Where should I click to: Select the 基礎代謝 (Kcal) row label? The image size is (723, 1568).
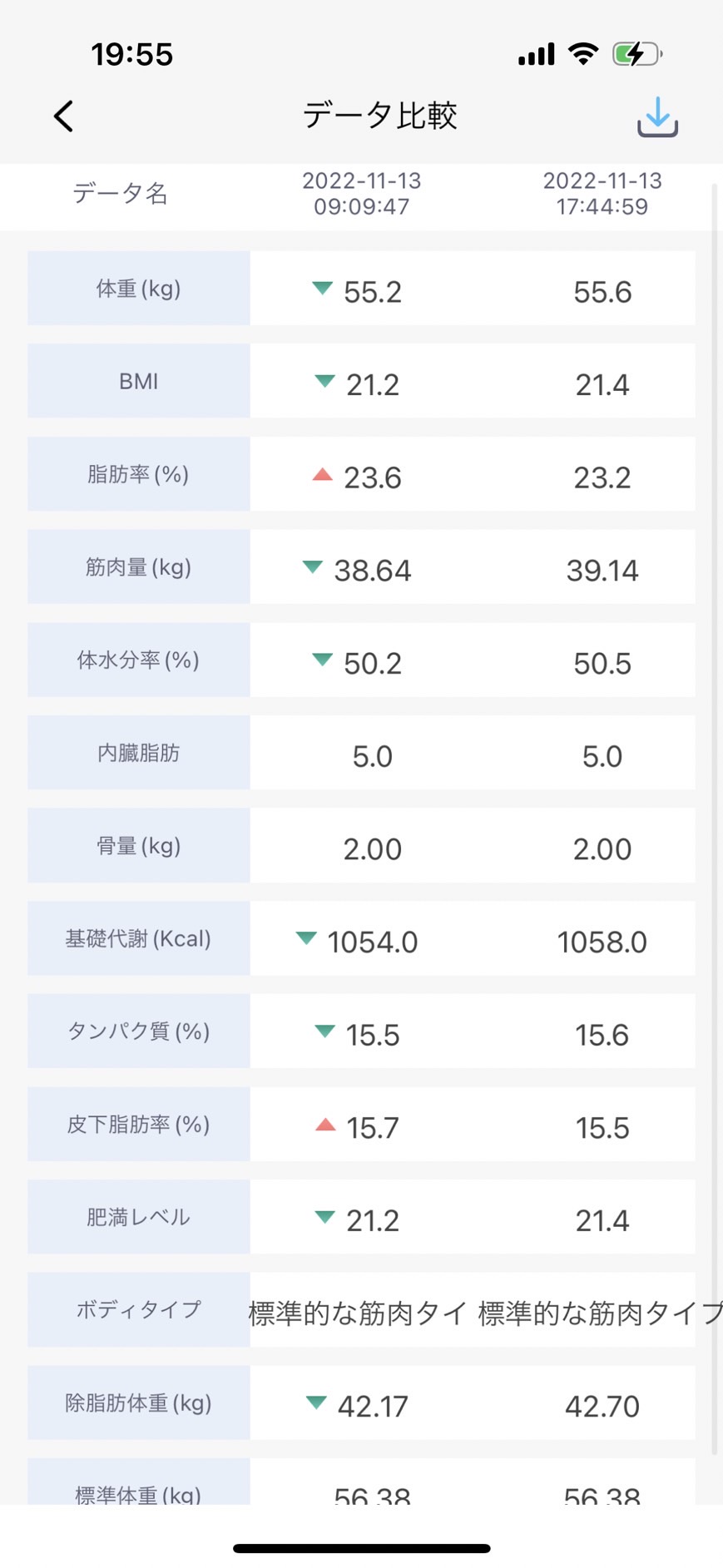click(x=139, y=938)
